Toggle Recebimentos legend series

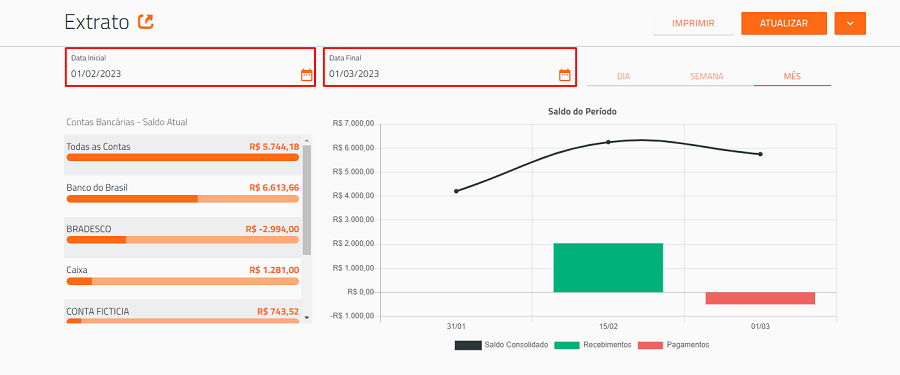[x=593, y=345]
